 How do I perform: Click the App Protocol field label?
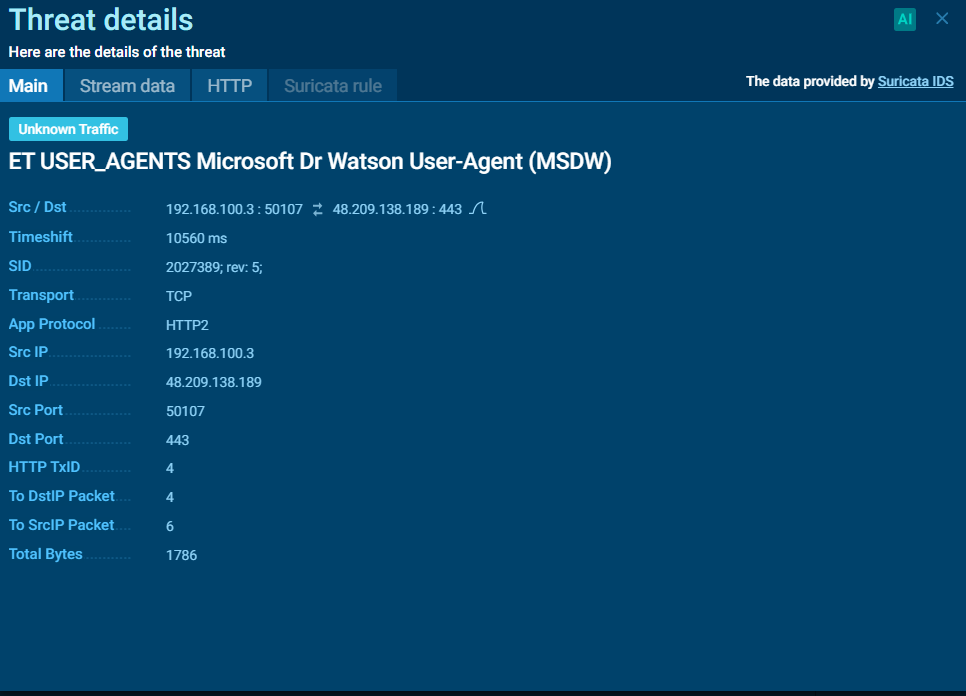(52, 324)
